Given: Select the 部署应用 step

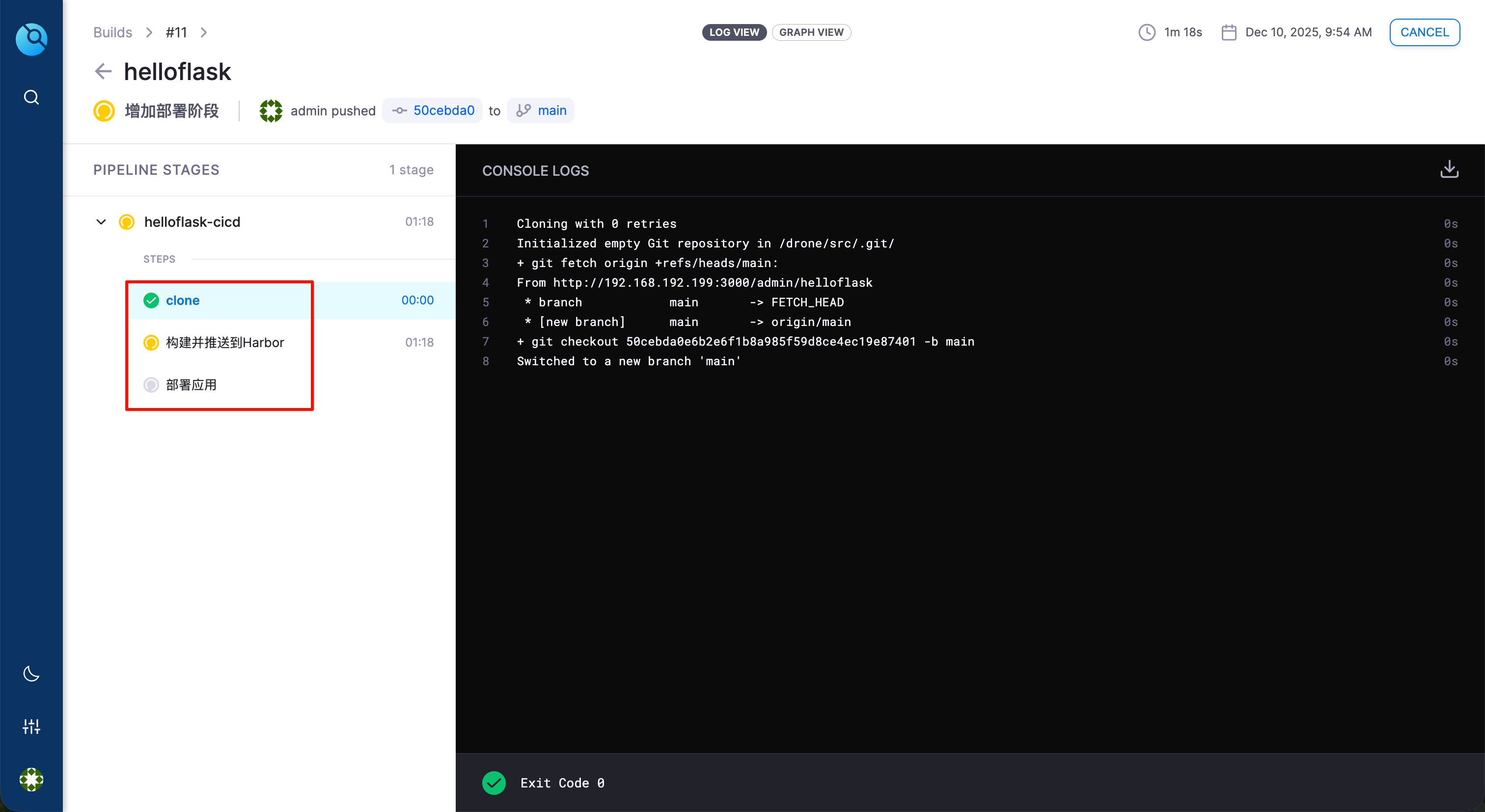Looking at the screenshot, I should click(191, 384).
